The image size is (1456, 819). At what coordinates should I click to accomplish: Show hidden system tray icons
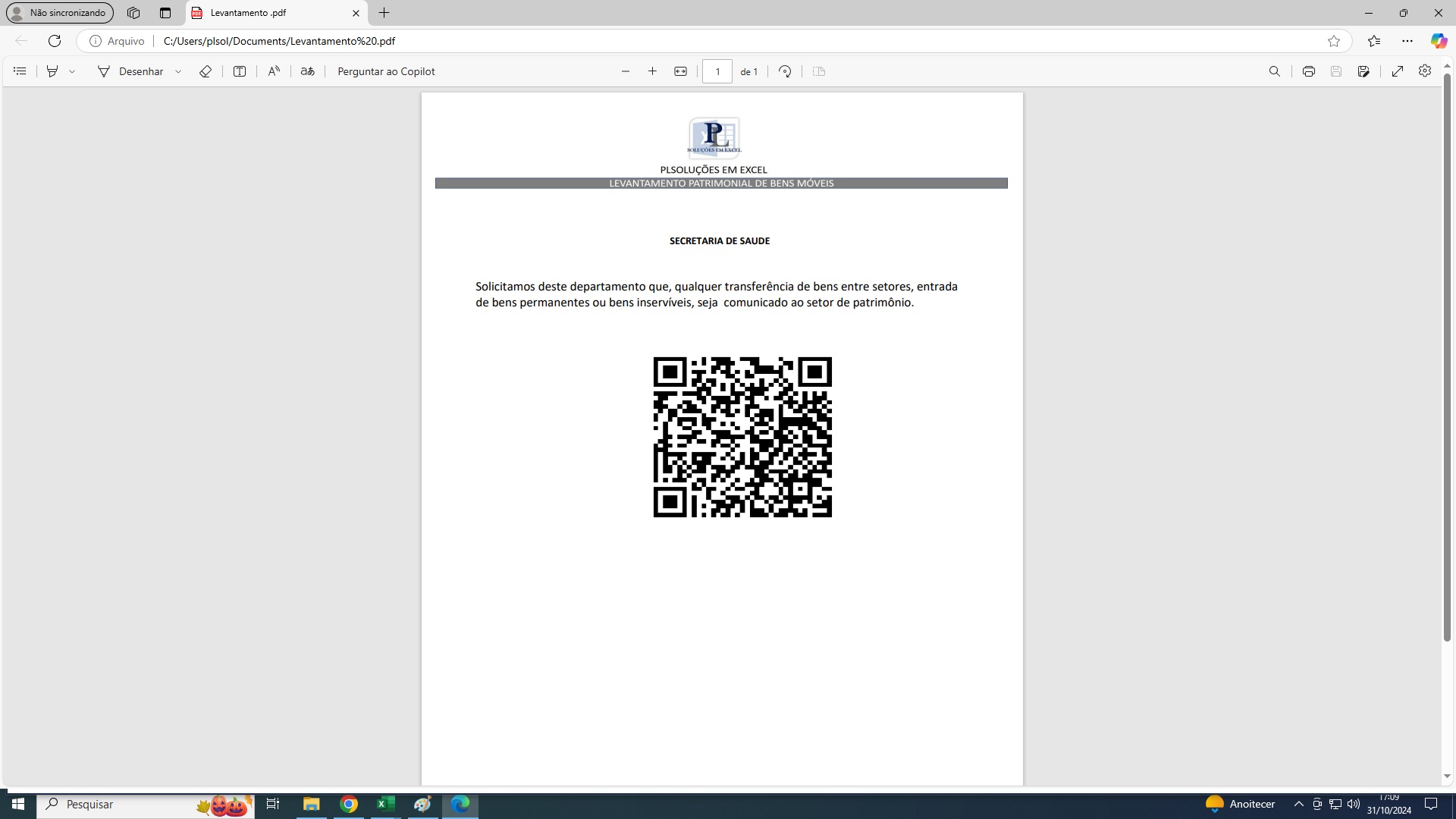click(1298, 805)
